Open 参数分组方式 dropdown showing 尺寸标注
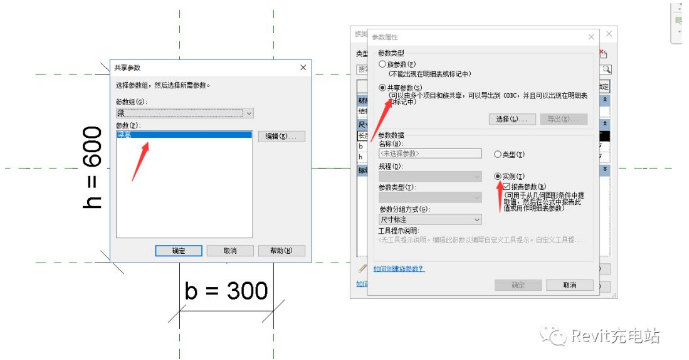689x360 pixels. tap(430, 219)
